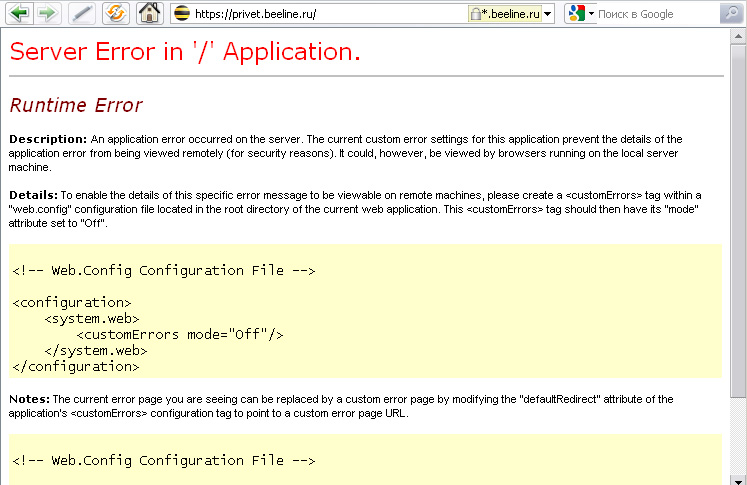This screenshot has height=485, width=747.
Task: Open the home page via house icon
Action: tap(150, 13)
